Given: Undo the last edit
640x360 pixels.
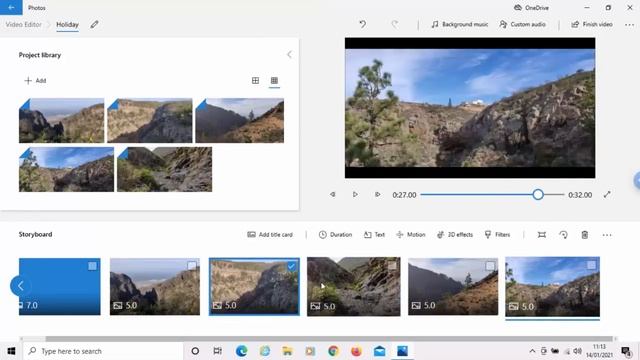Looking at the screenshot, I should tap(362, 24).
